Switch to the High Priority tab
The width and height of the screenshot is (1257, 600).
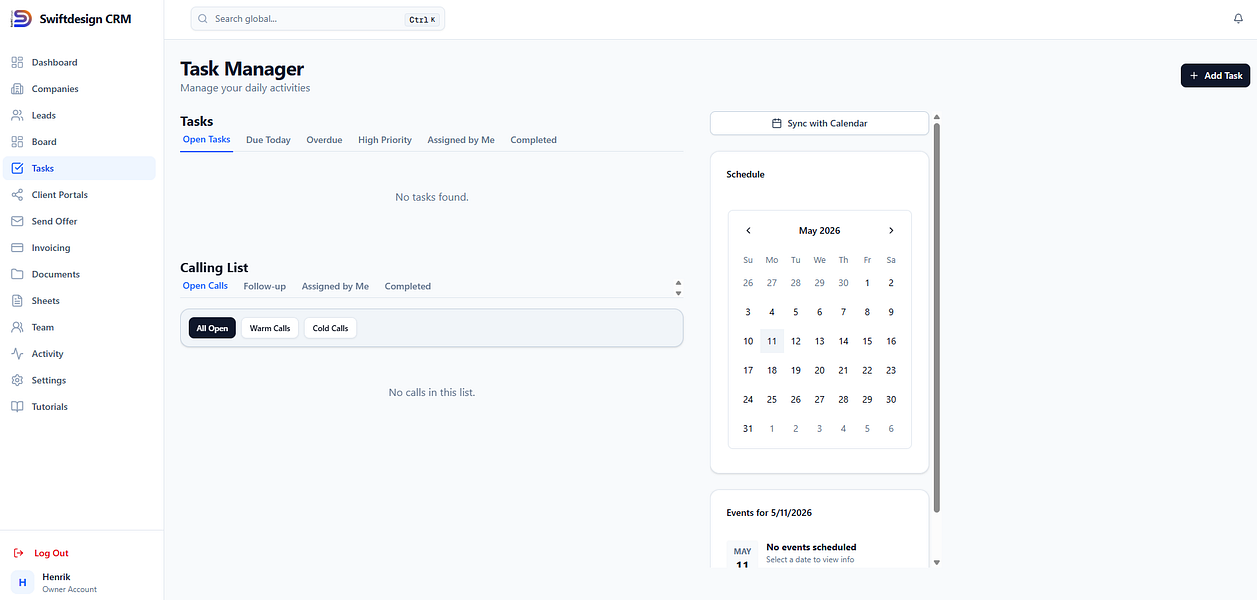[385, 140]
